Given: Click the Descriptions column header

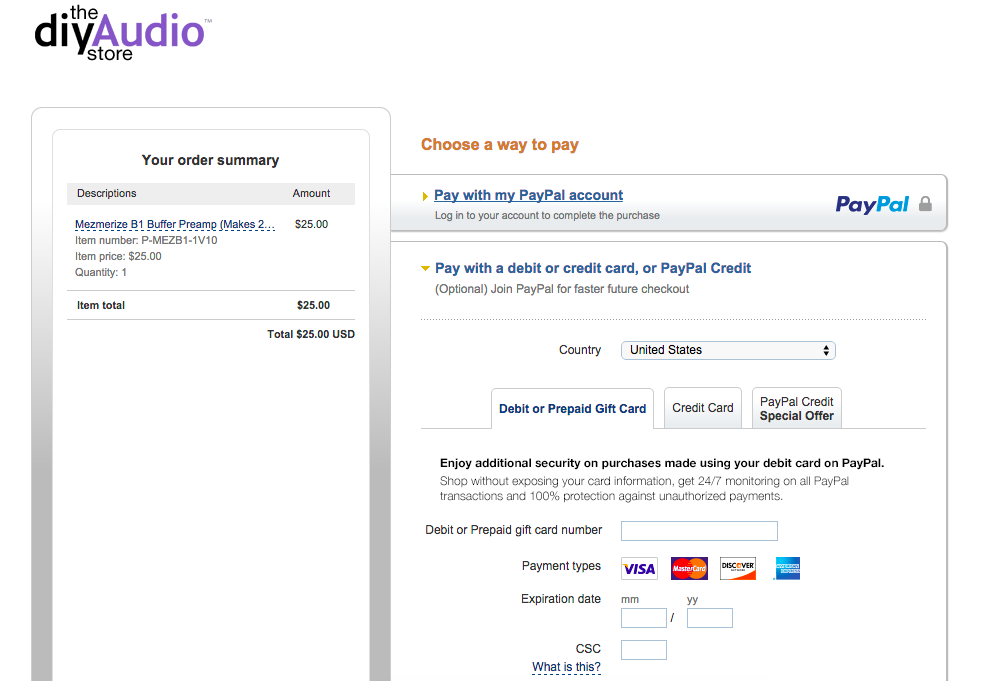Looking at the screenshot, I should [107, 193].
